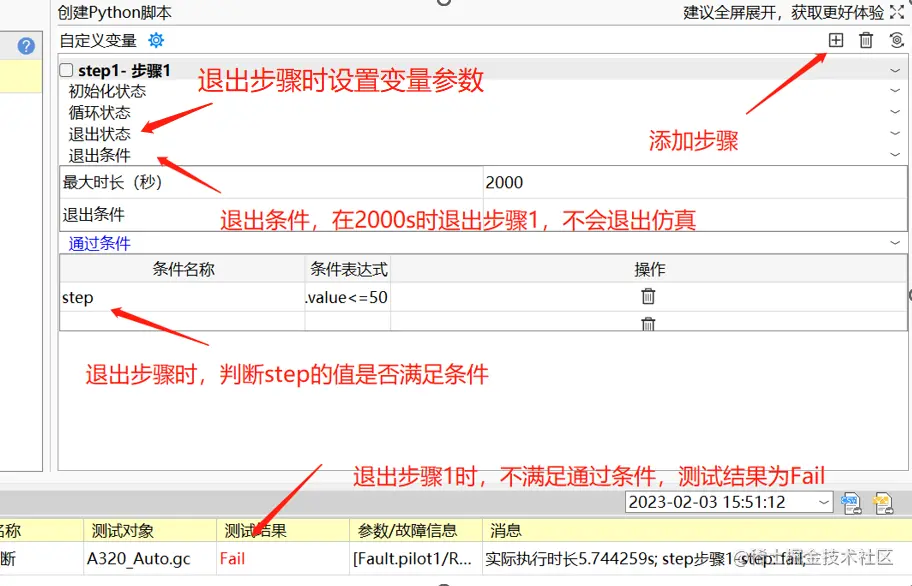
Task: Click the empty condition name cell
Action: [x=182, y=321]
